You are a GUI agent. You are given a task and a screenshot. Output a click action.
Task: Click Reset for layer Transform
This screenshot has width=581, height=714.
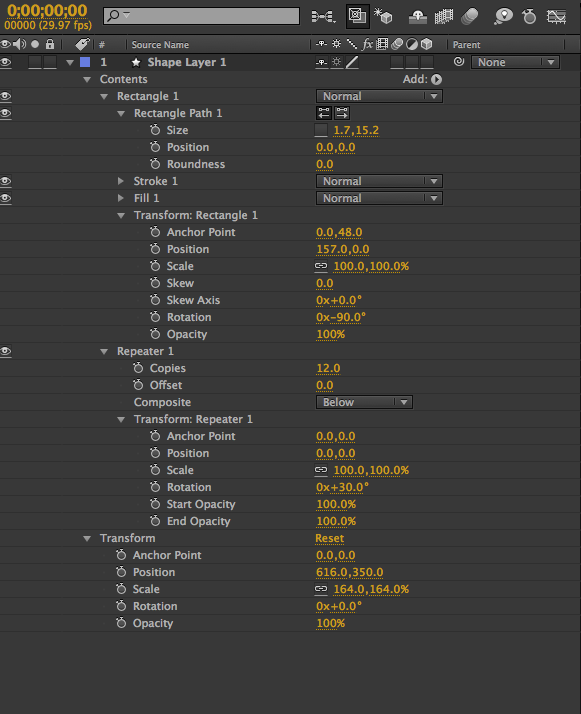pyautogui.click(x=330, y=538)
